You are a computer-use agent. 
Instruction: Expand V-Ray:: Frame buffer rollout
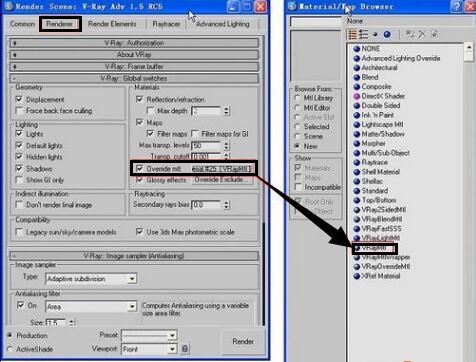(x=134, y=67)
